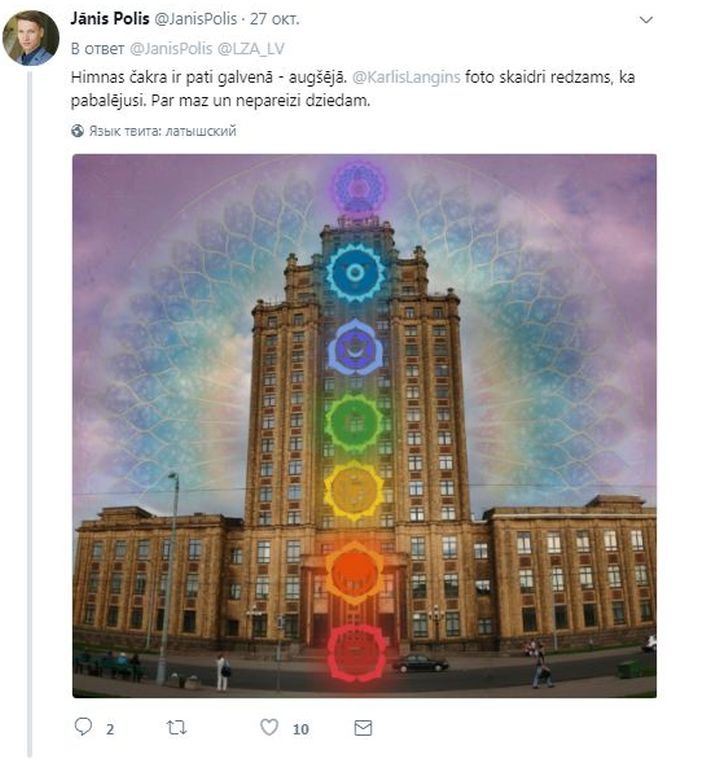This screenshot has height=768, width=720.
Task: Click the @JanisPolis reply-to handle
Action: pyautogui.click(x=171, y=48)
